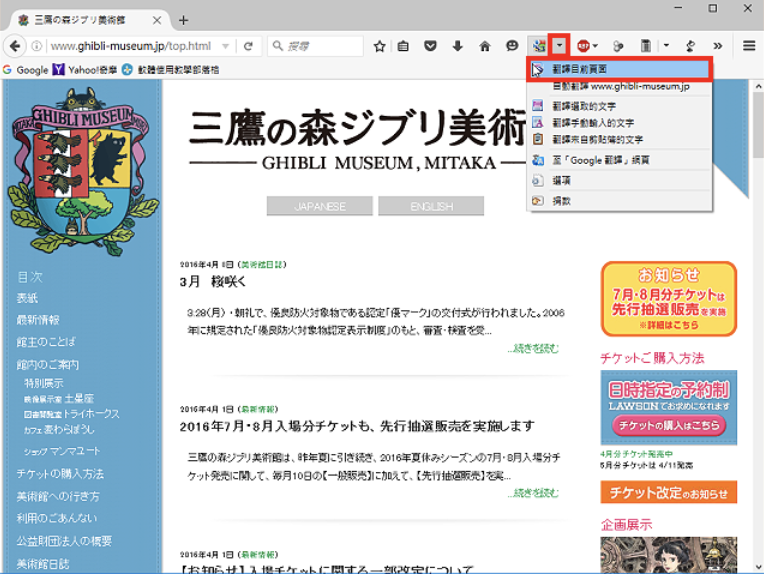Open the 2016年7月・8月入場分チケット article headline
The image size is (764, 574).
coord(357,426)
